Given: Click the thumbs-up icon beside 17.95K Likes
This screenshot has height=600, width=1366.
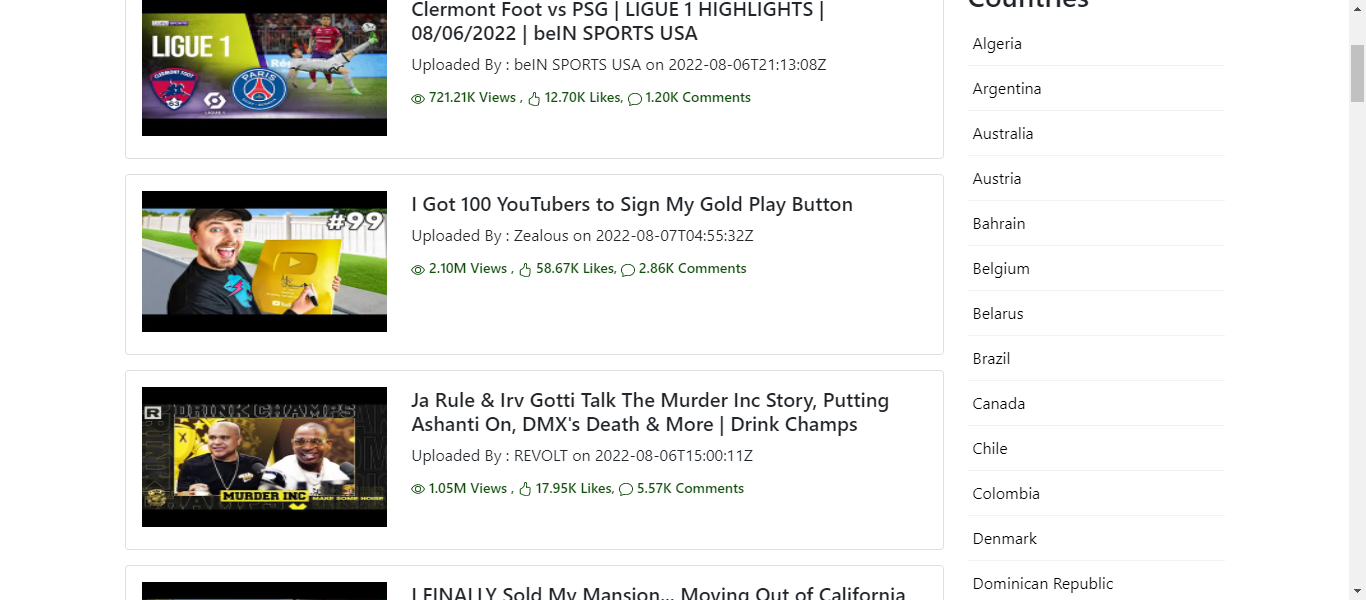Looking at the screenshot, I should point(526,490).
